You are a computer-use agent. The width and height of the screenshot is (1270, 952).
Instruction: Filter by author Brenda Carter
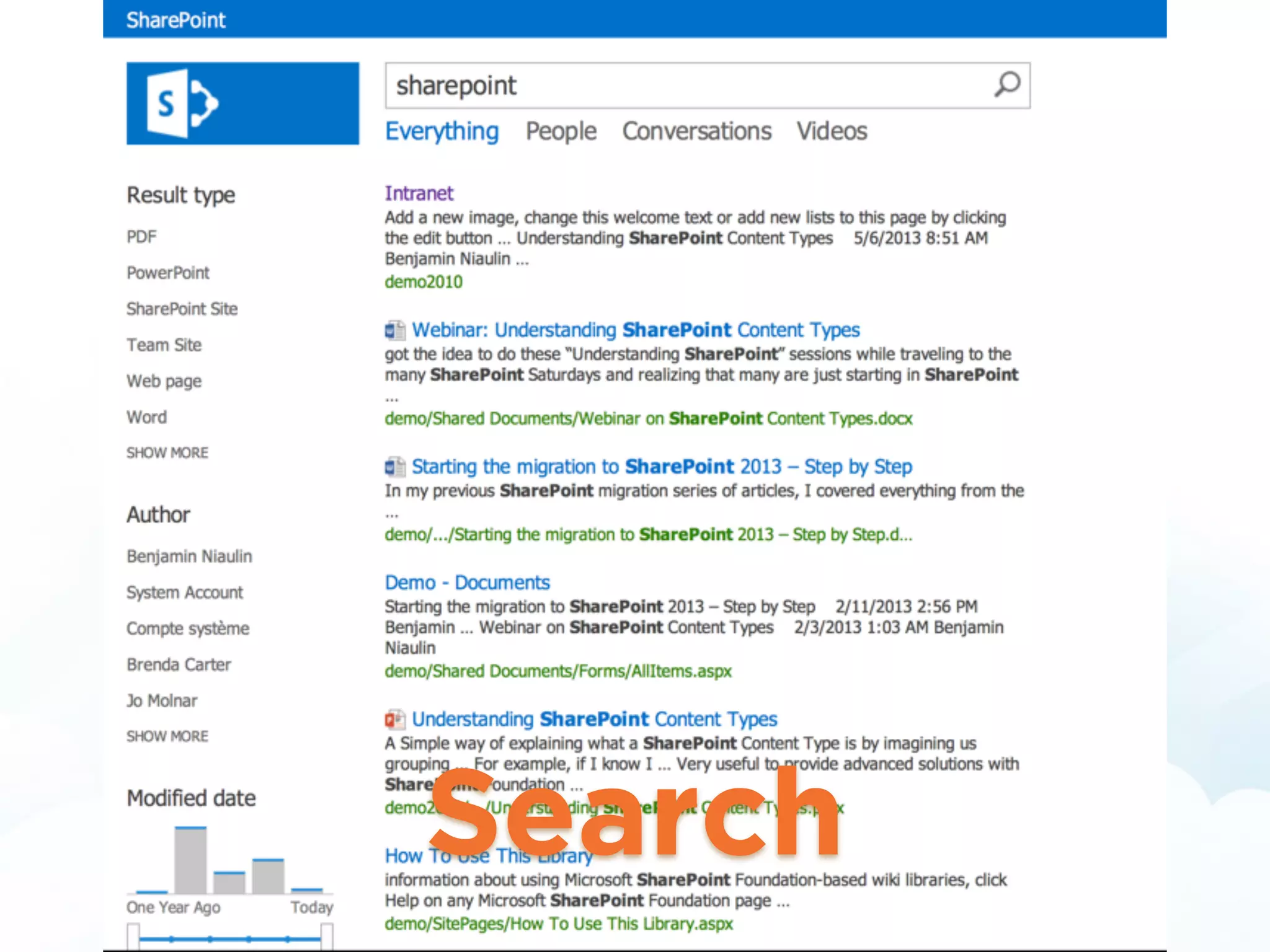click(179, 664)
